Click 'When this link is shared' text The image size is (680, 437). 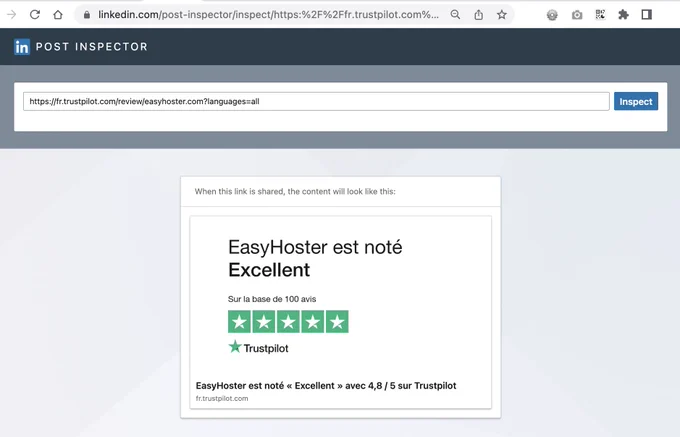pyautogui.click(x=295, y=192)
